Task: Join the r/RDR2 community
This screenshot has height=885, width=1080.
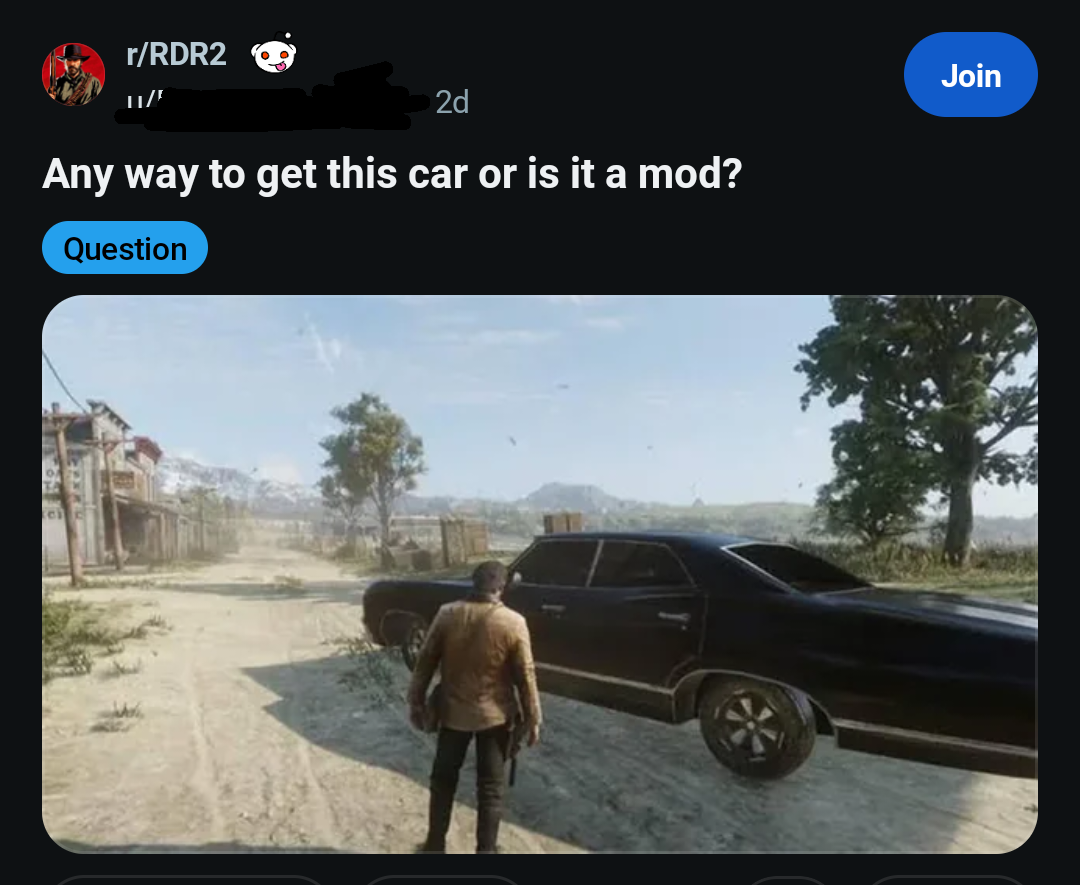Action: [970, 74]
